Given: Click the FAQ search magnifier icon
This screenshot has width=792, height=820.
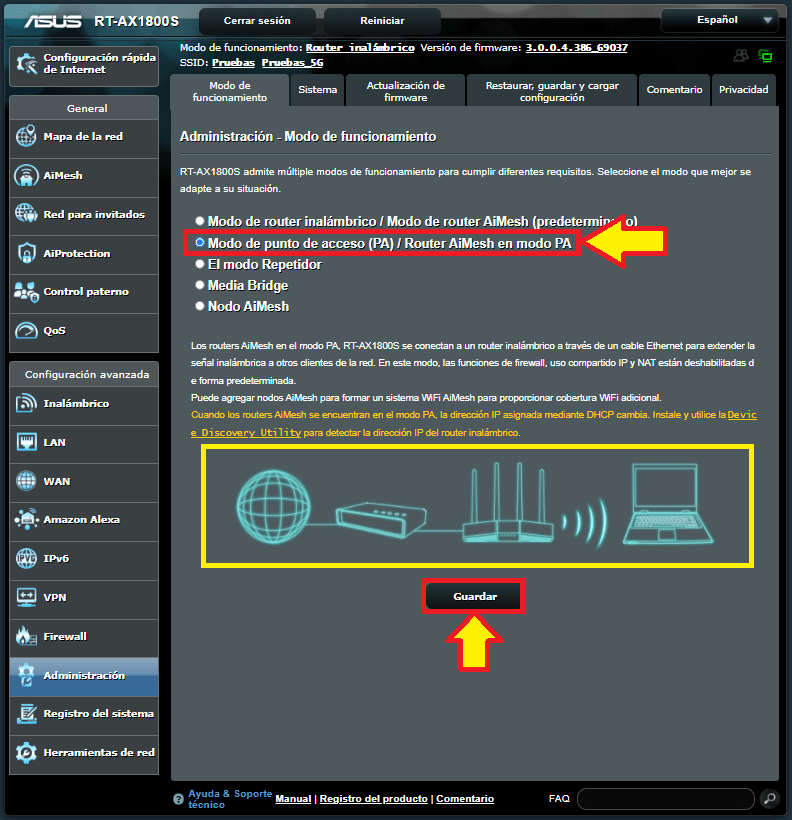Looking at the screenshot, I should tap(769, 799).
